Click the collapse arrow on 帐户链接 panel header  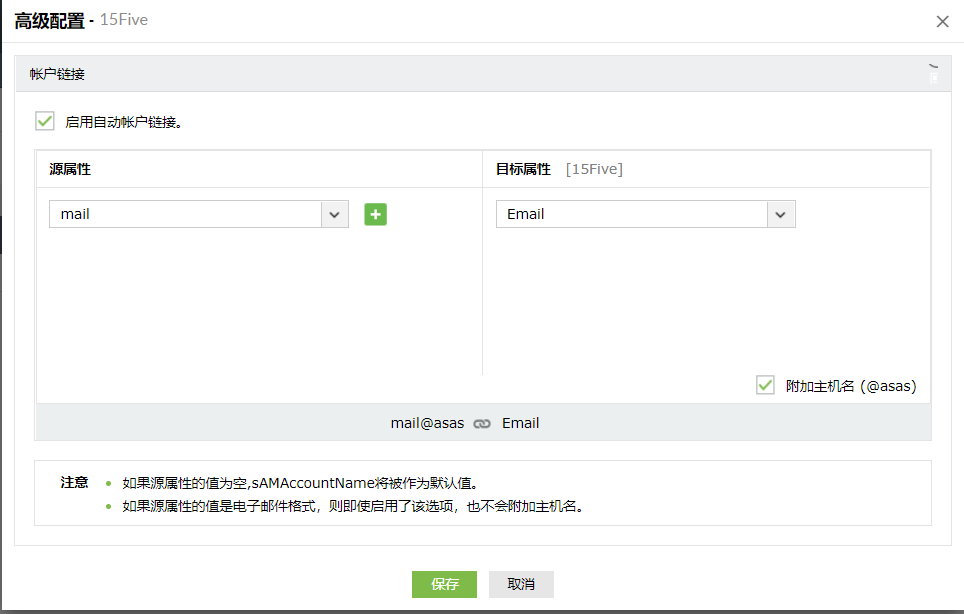click(x=935, y=67)
